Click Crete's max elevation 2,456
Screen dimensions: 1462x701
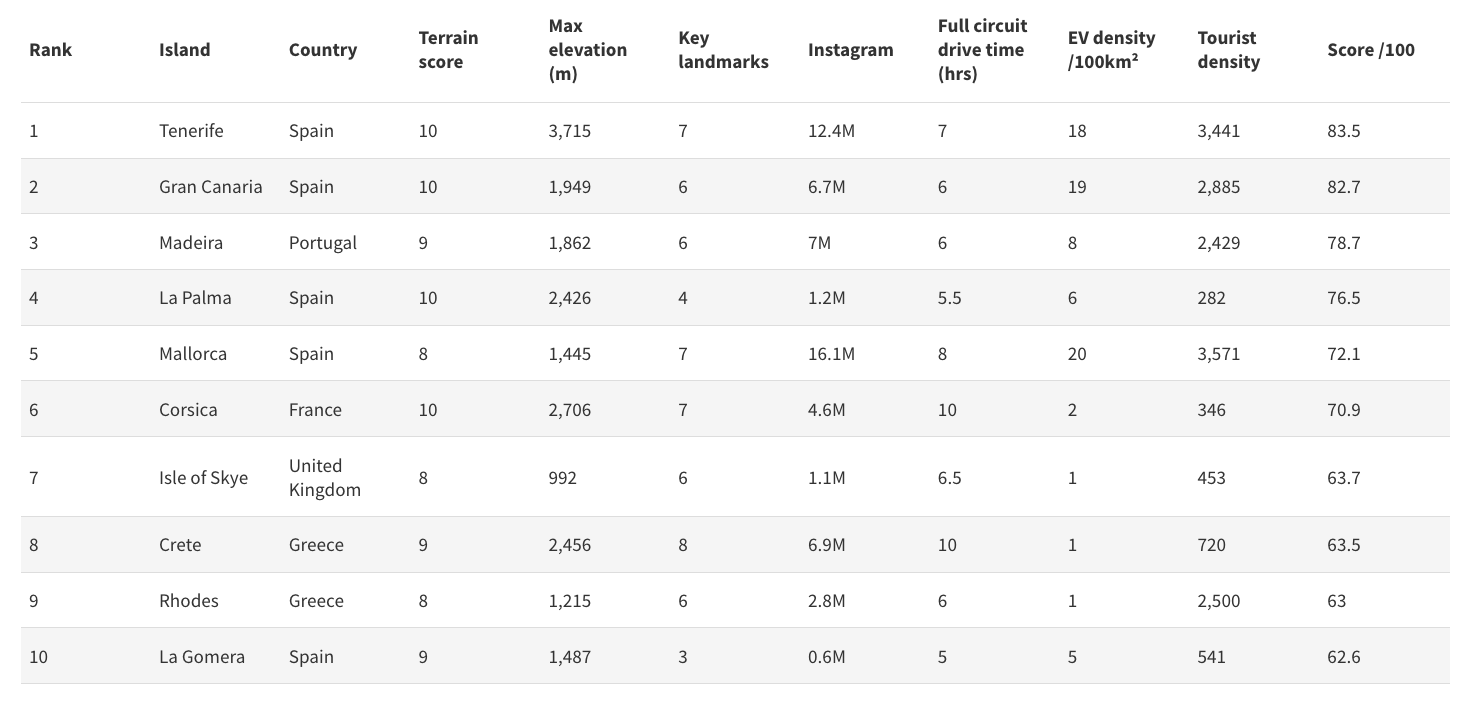click(x=570, y=545)
